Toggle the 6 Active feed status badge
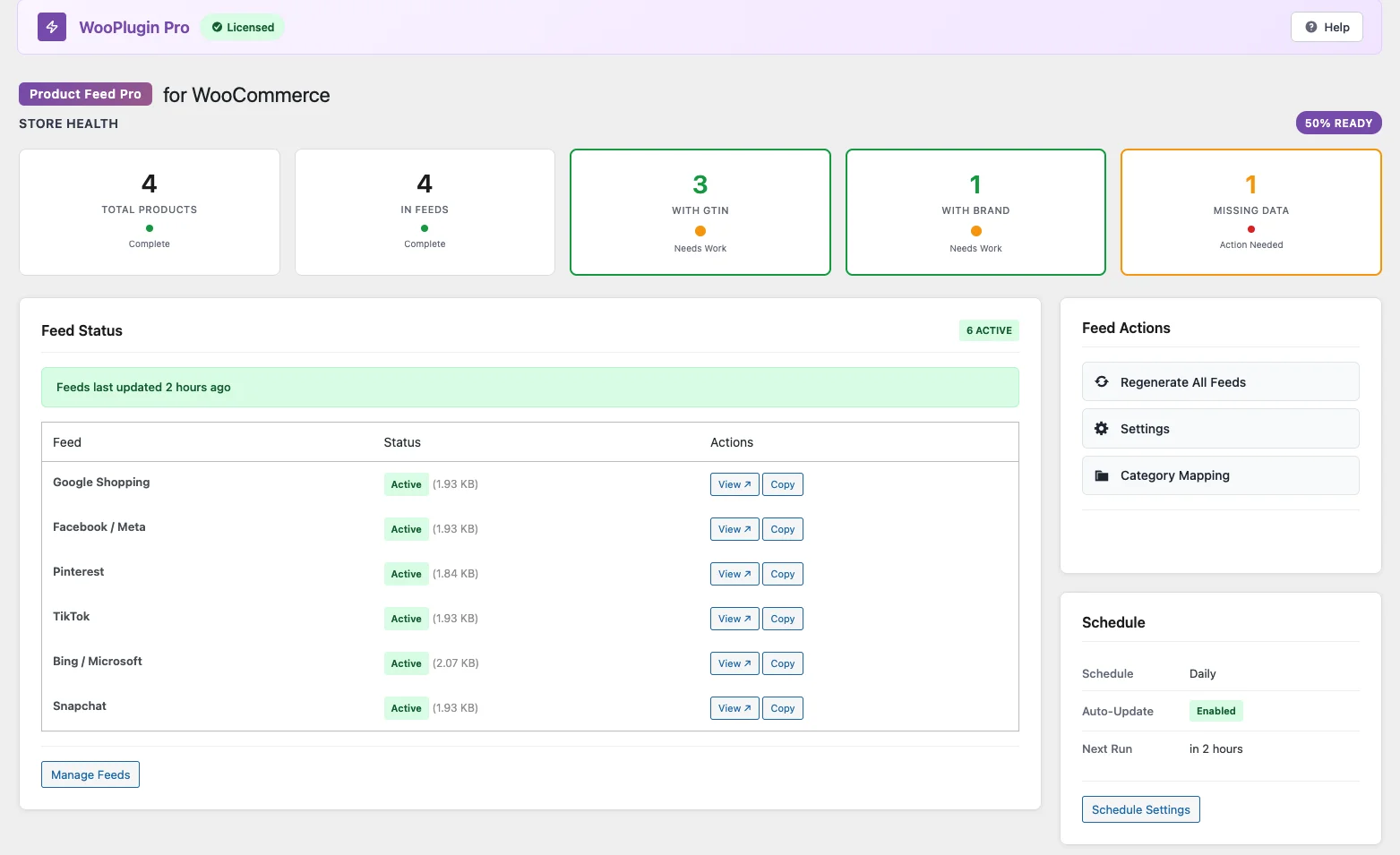This screenshot has width=1400, height=855. (x=989, y=330)
